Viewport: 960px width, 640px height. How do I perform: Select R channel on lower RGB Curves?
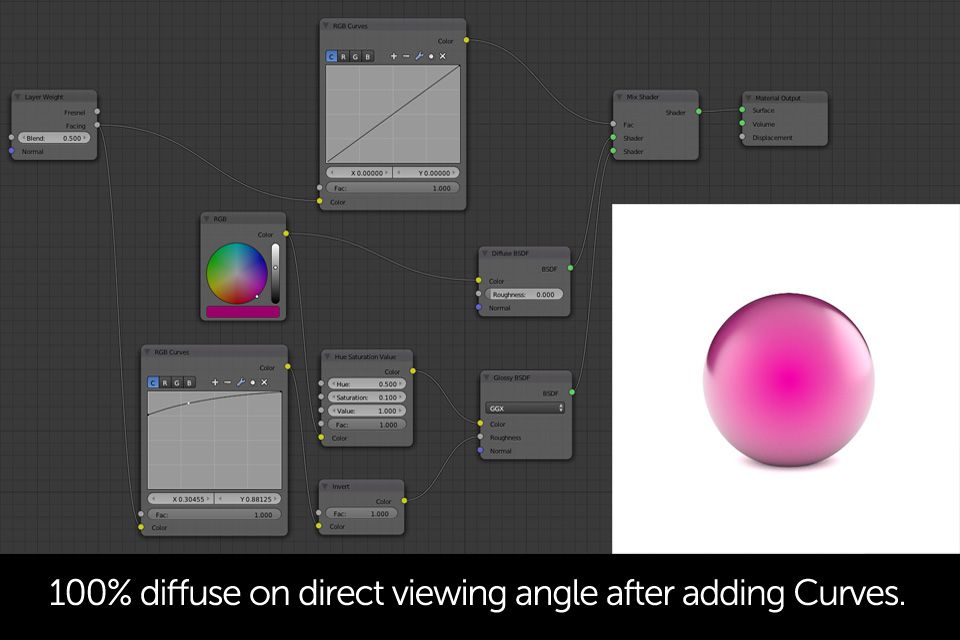pyautogui.click(x=165, y=383)
